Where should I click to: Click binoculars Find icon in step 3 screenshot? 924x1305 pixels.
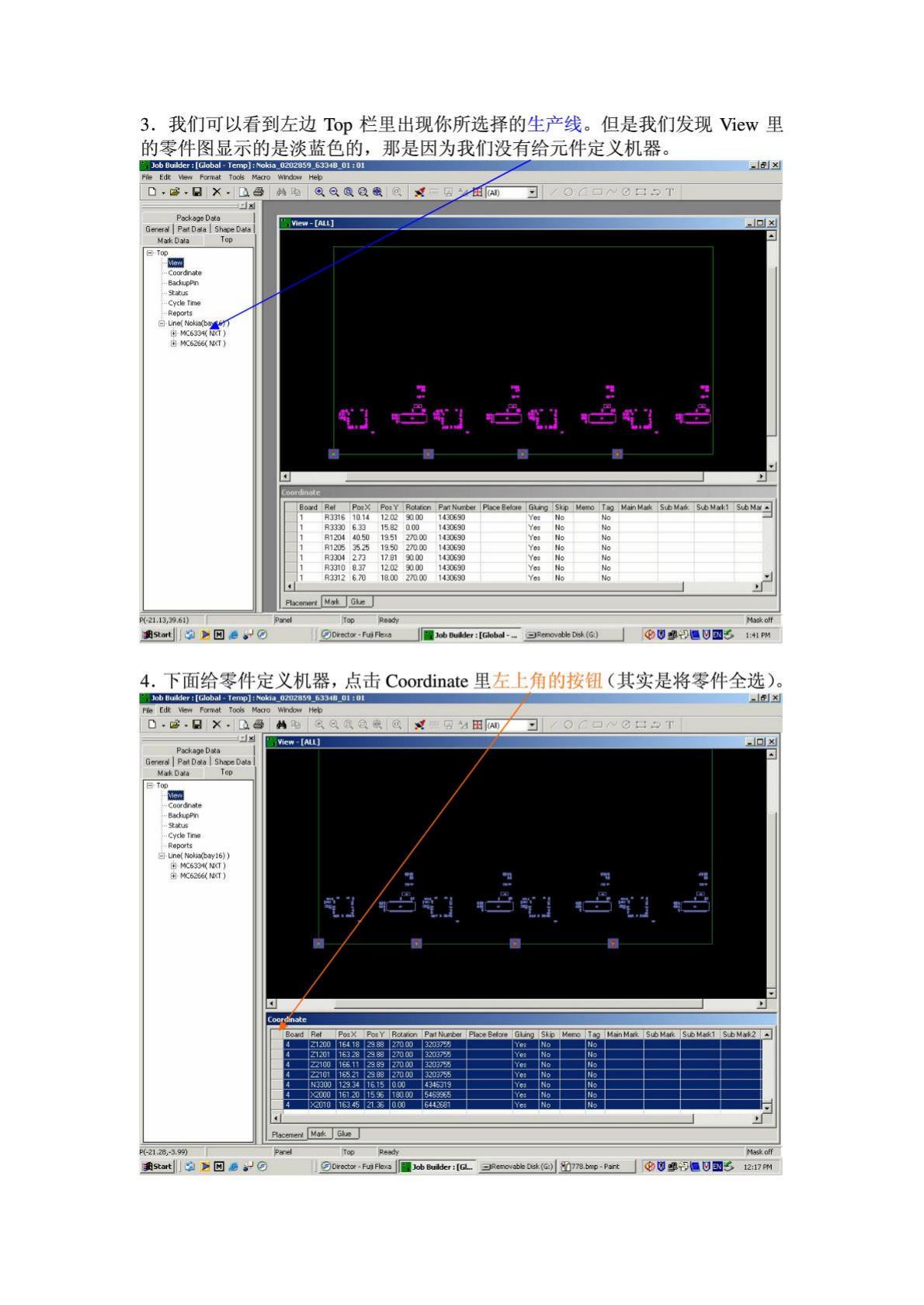tap(281, 192)
